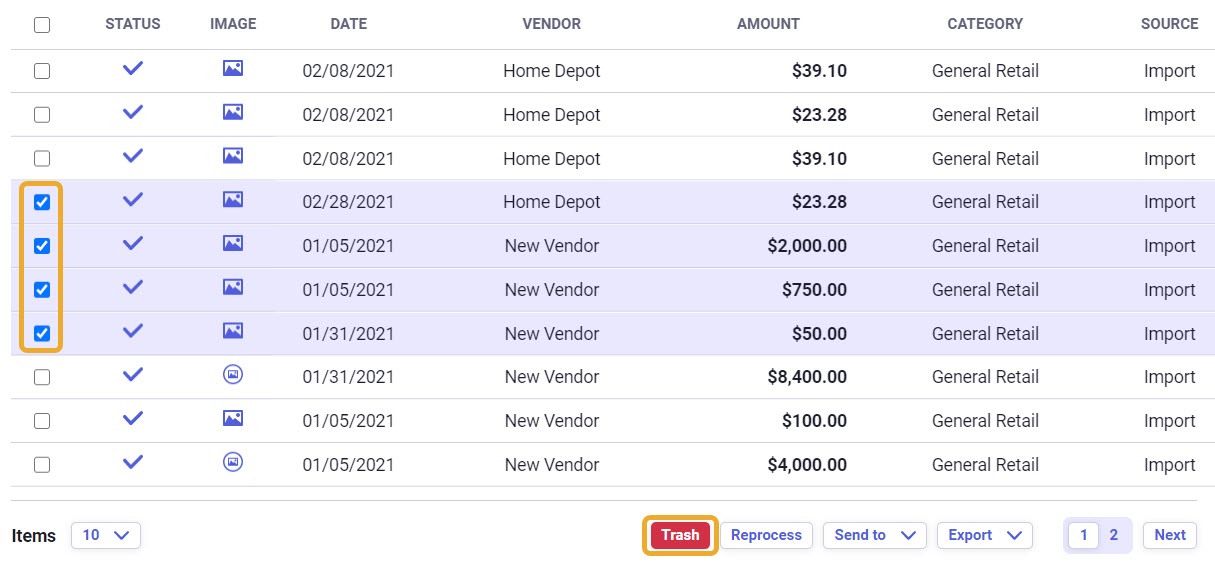Click the Reprocess button
The width and height of the screenshot is (1215, 565).
[766, 535]
